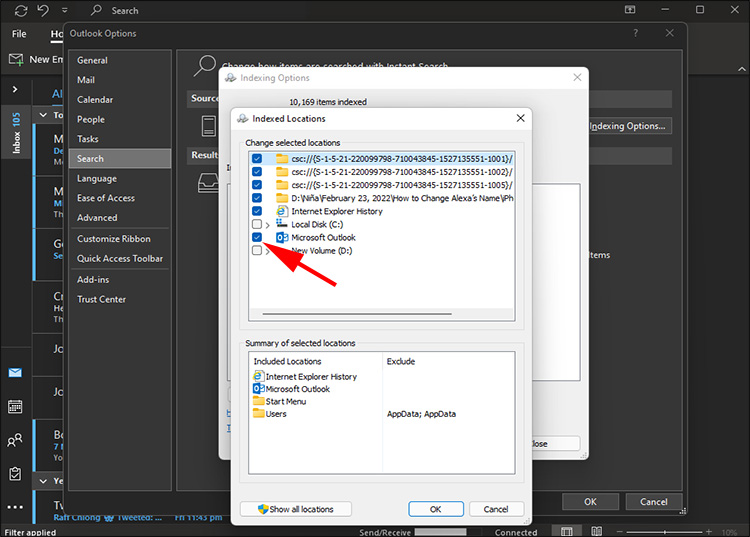Image resolution: width=750 pixels, height=537 pixels.
Task: Select Tasks in Outlook Options
Action: pyautogui.click(x=120, y=139)
